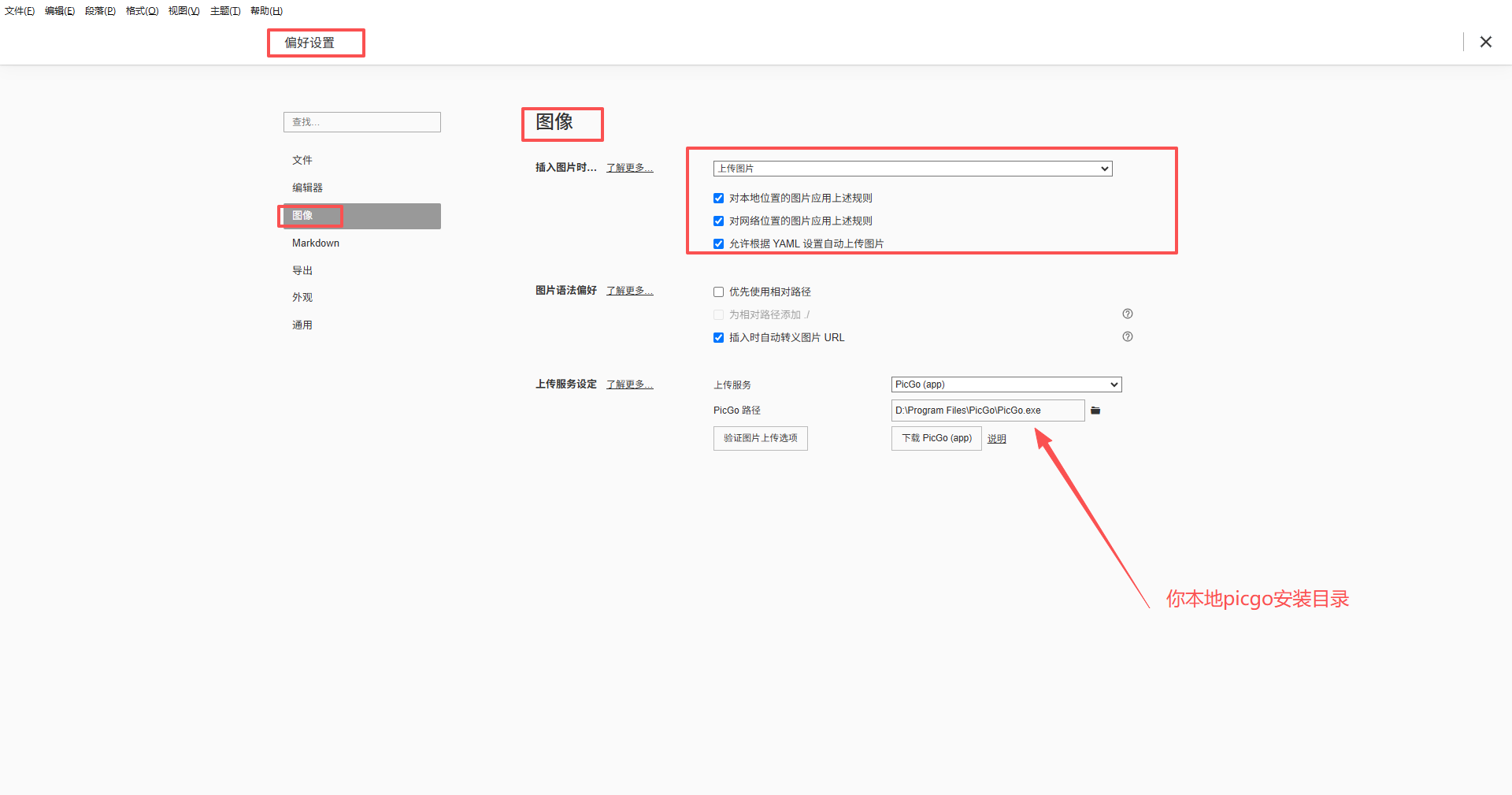Select 通用 in preferences sidebar

pyautogui.click(x=362, y=325)
